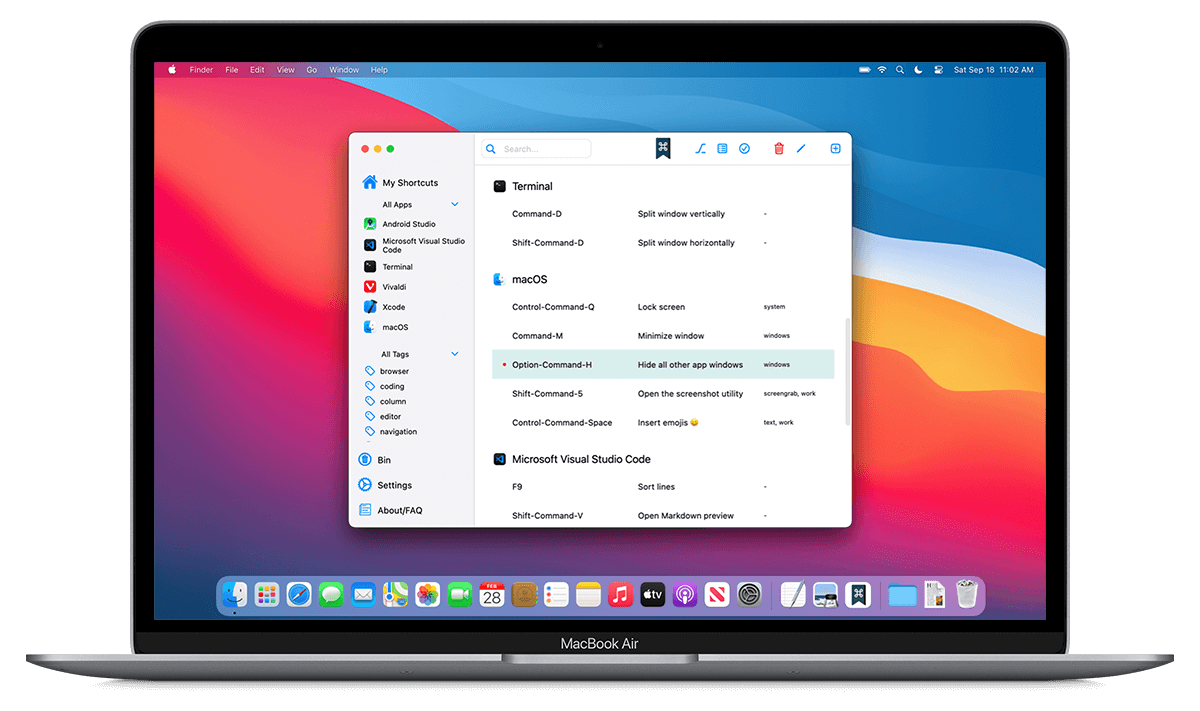Image resolution: width=1200 pixels, height=711 pixels.
Task: Open Messages from the Dock
Action: coord(331,595)
